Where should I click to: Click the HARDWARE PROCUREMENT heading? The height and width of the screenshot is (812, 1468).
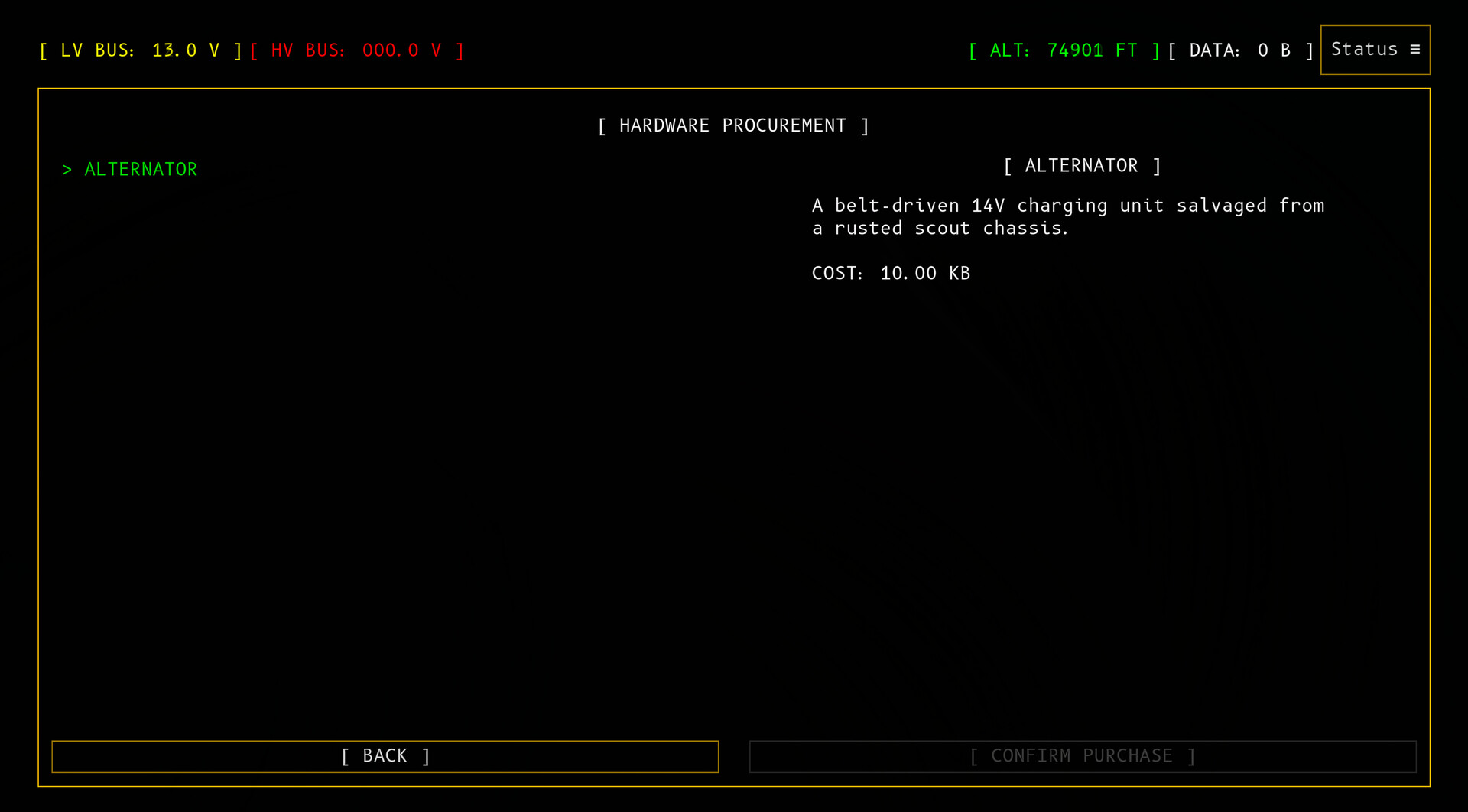[x=732, y=125]
